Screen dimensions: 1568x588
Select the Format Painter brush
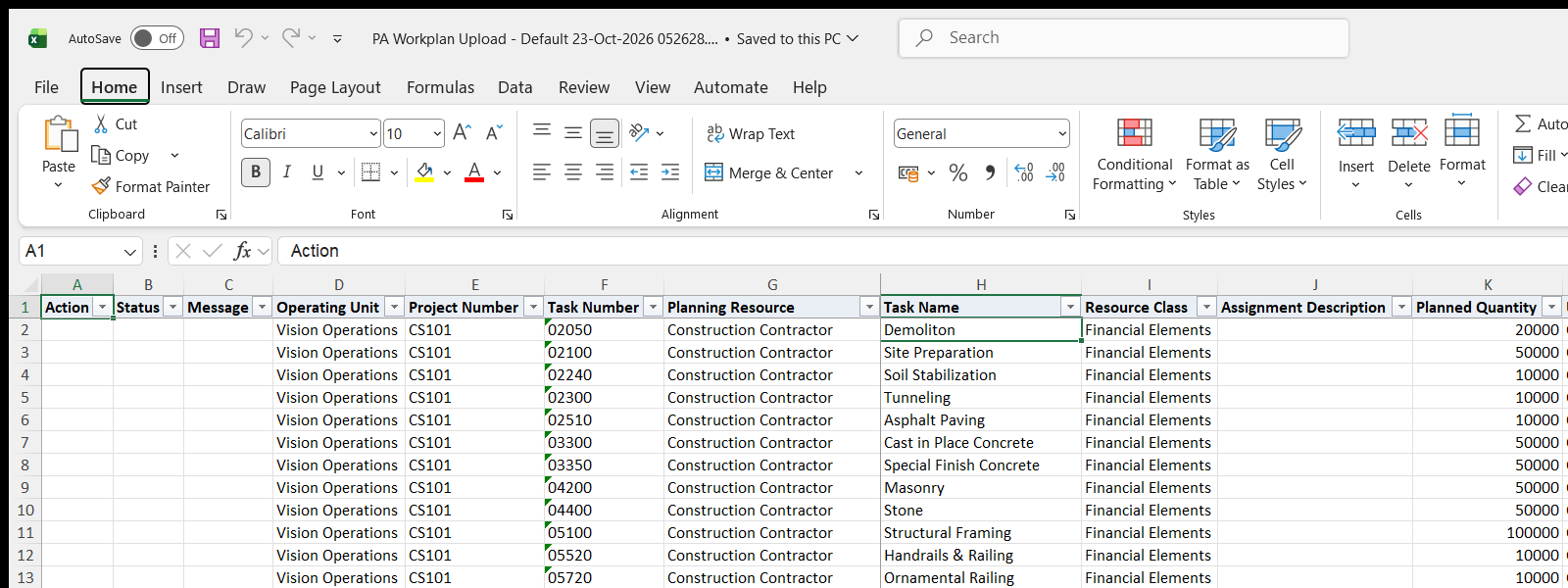pyautogui.click(x=101, y=185)
